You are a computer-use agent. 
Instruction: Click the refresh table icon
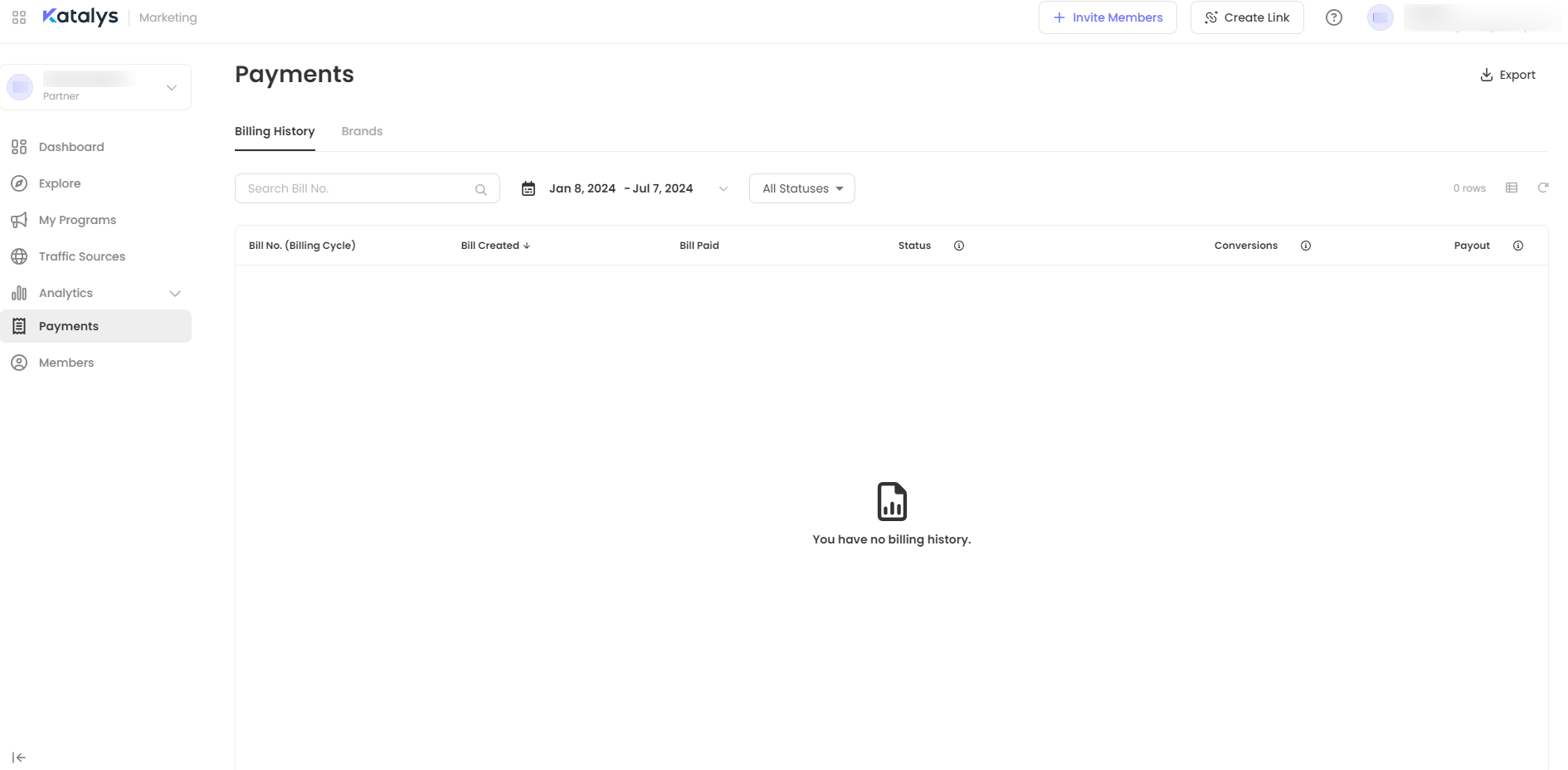coord(1542,188)
